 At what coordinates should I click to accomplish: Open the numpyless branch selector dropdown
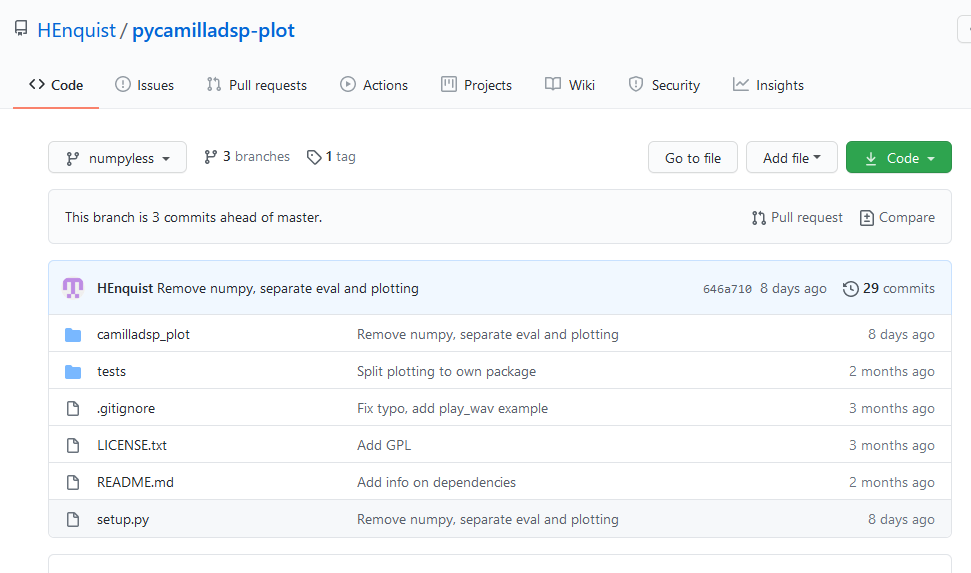coord(118,157)
